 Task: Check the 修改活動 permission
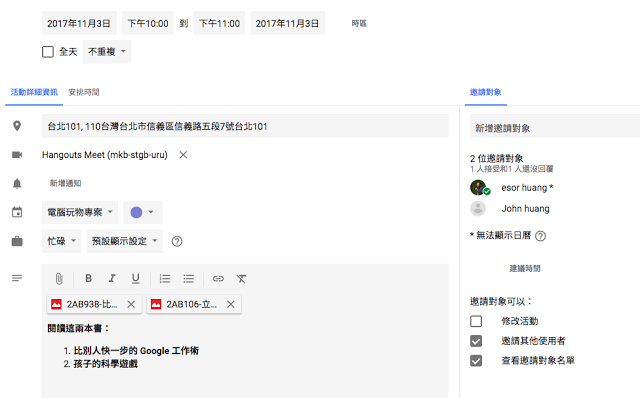(x=476, y=321)
